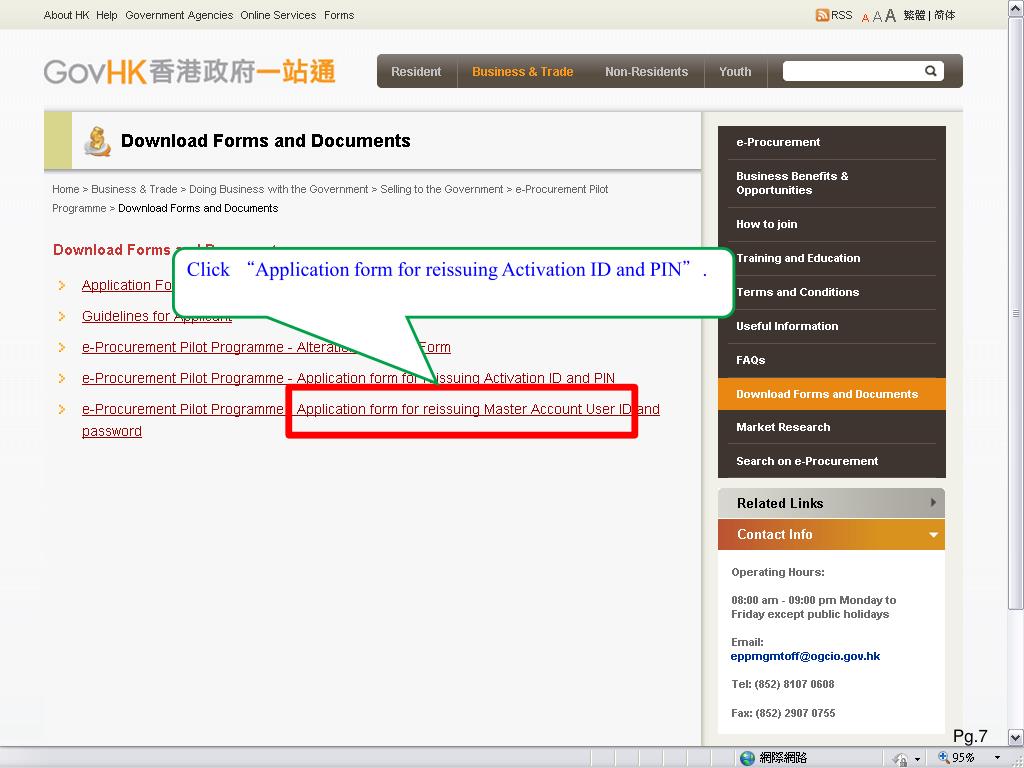Open reissuing Activation ID and PIN form
This screenshot has width=1024, height=768.
tap(348, 378)
